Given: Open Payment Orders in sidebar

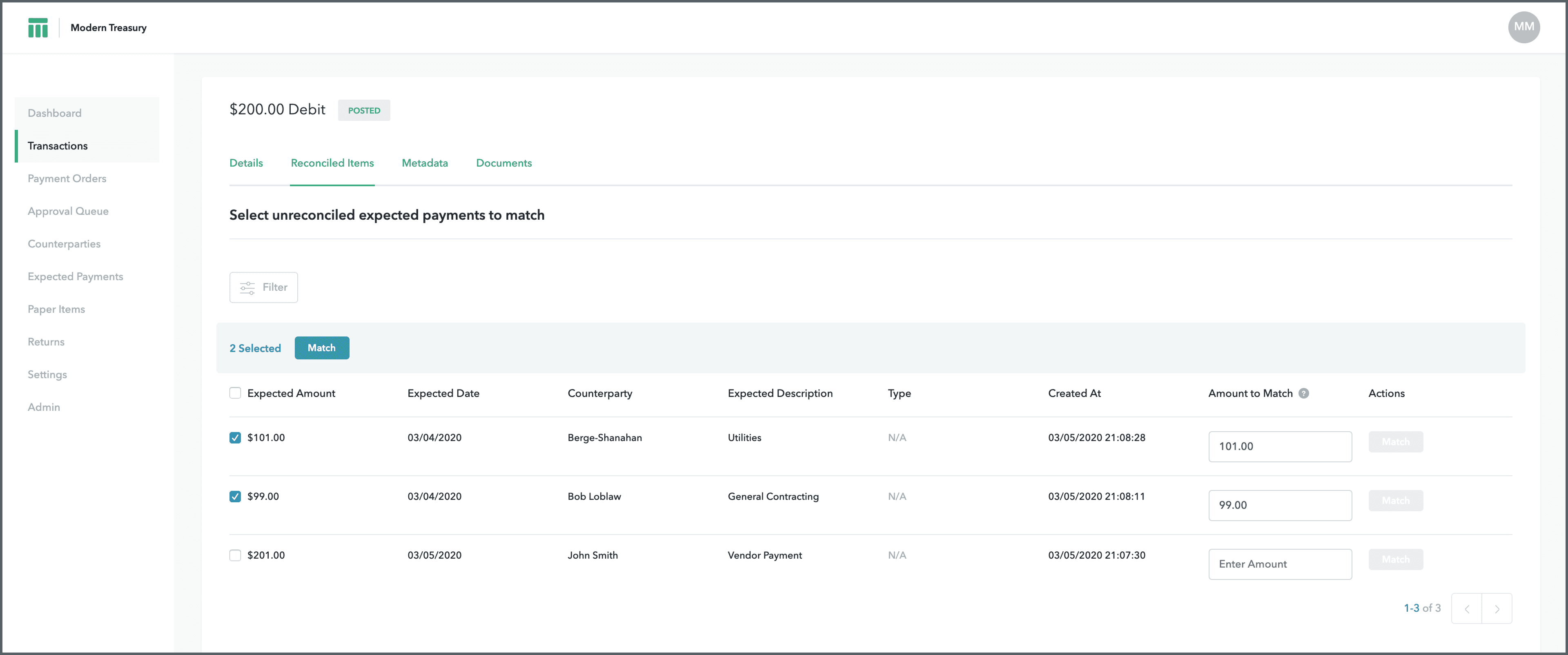Looking at the screenshot, I should pyautogui.click(x=67, y=178).
